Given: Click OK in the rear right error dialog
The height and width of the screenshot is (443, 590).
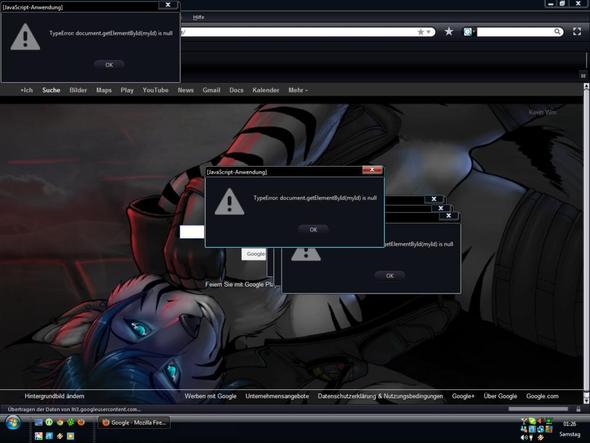Looking at the screenshot, I should pyautogui.click(x=390, y=276).
